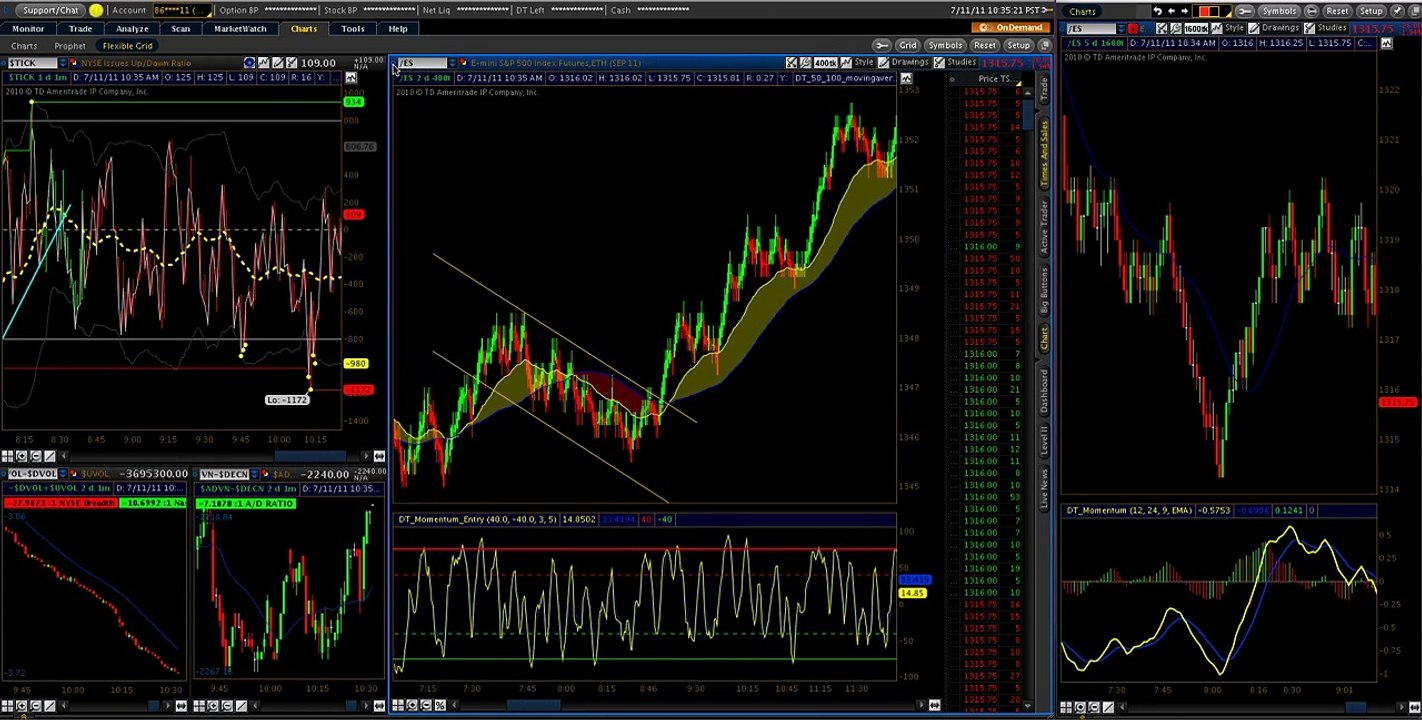1422x720 pixels.
Task: Click the drawing tool icon below $TICK chart
Action: (50, 456)
